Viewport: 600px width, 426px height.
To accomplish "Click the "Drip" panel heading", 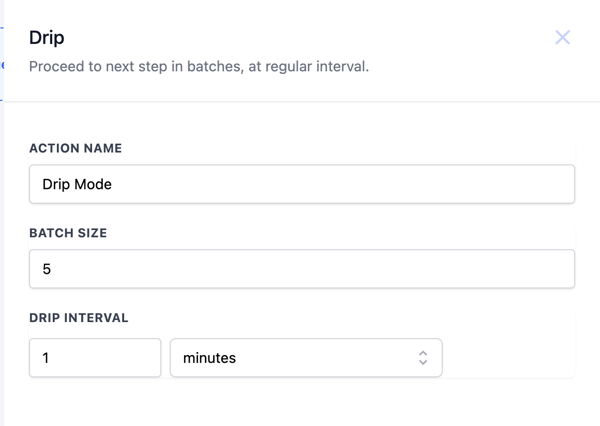I will pos(47,37).
